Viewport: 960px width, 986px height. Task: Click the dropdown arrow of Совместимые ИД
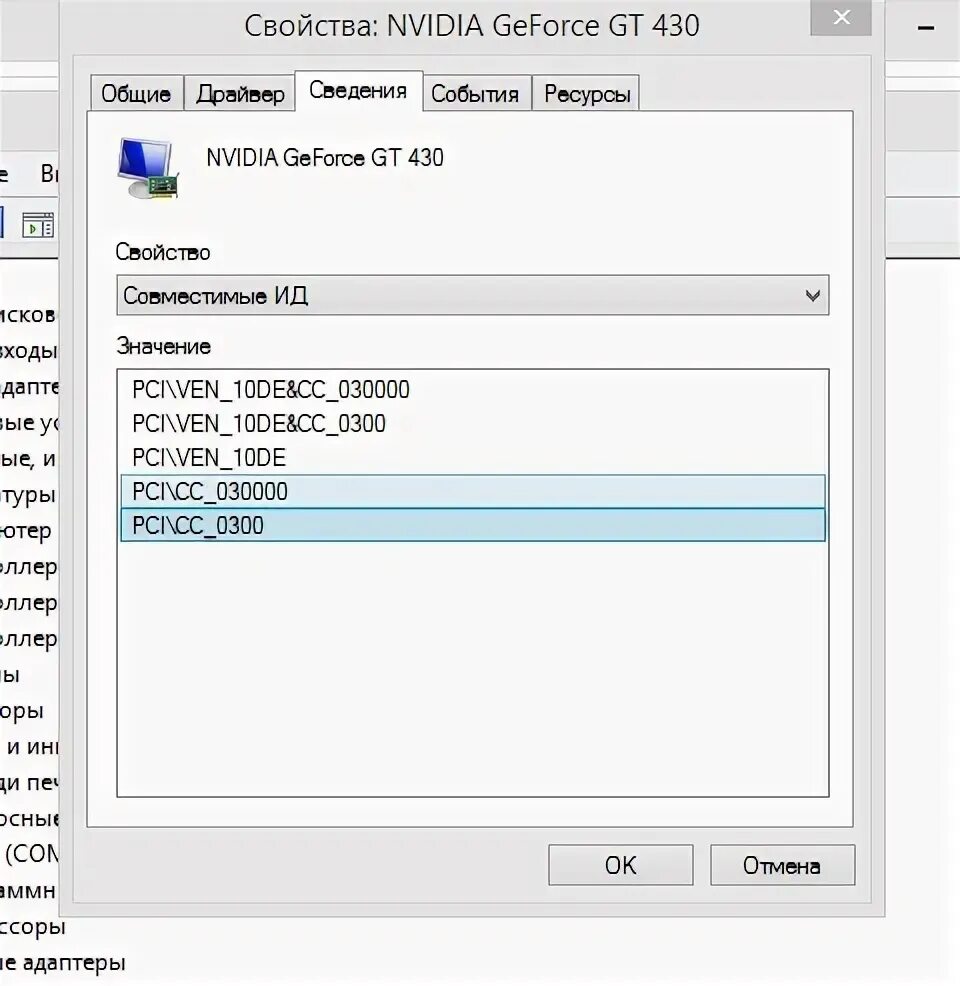pos(812,295)
